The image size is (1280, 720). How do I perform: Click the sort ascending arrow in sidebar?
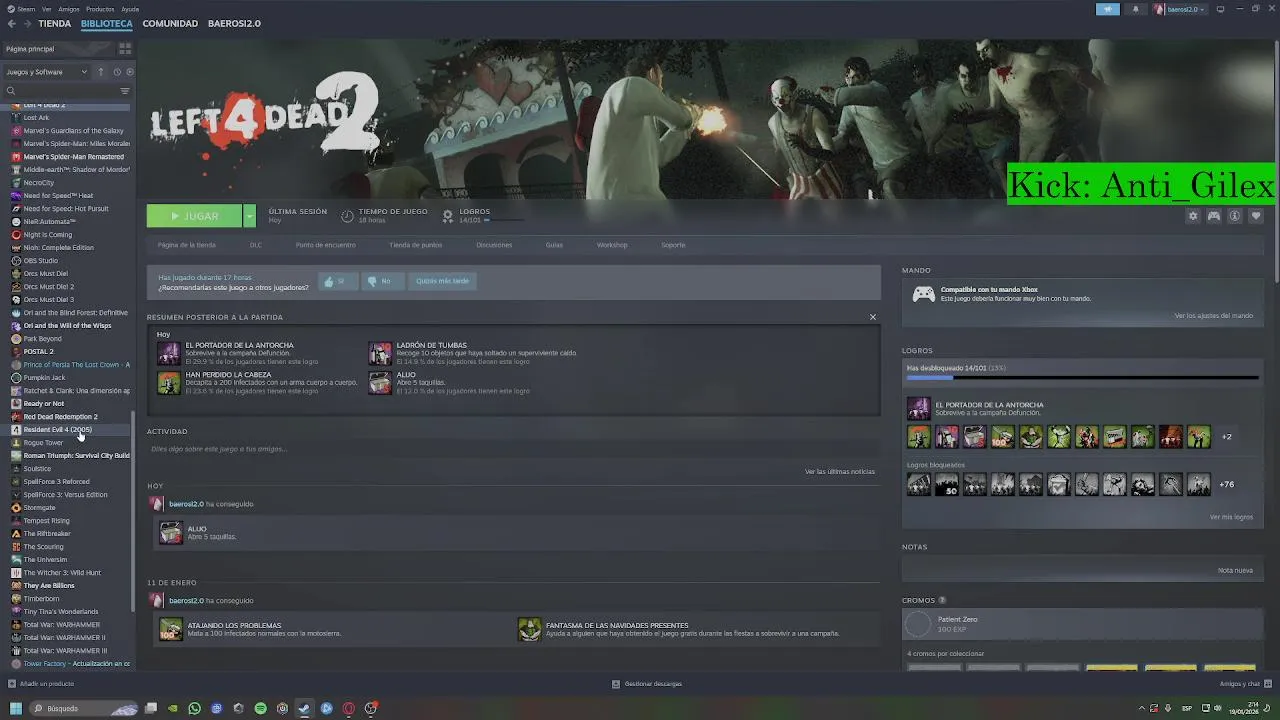coord(101,72)
